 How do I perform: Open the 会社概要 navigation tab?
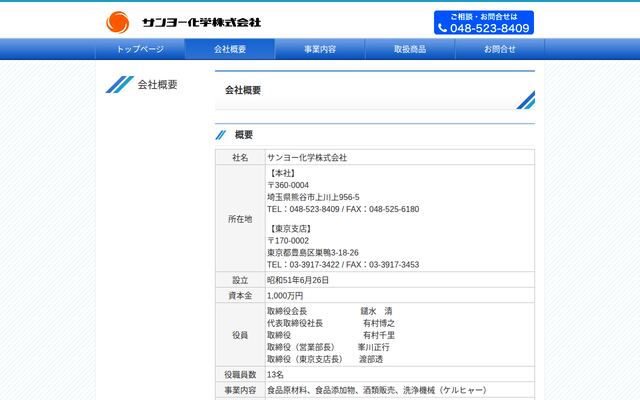[230, 49]
